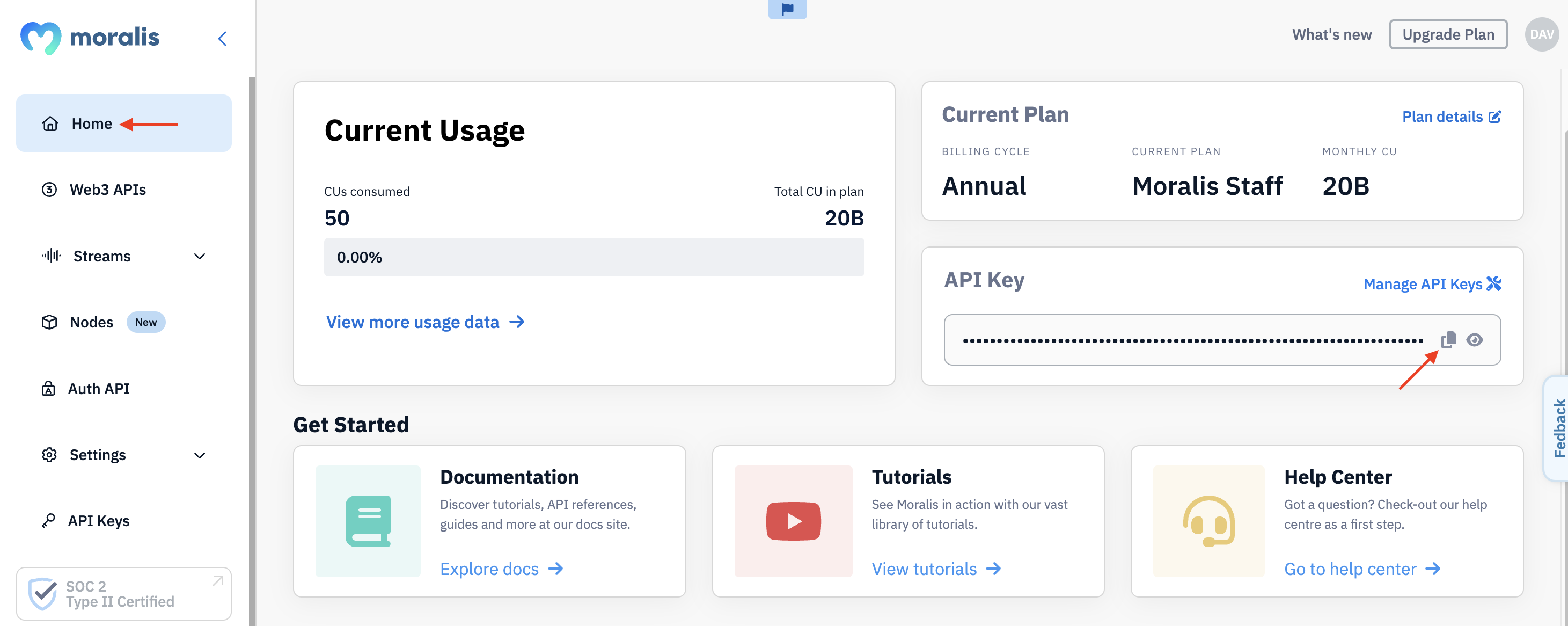Click the Annual billing cycle value
Viewport: 1568px width, 626px height.
click(984, 186)
